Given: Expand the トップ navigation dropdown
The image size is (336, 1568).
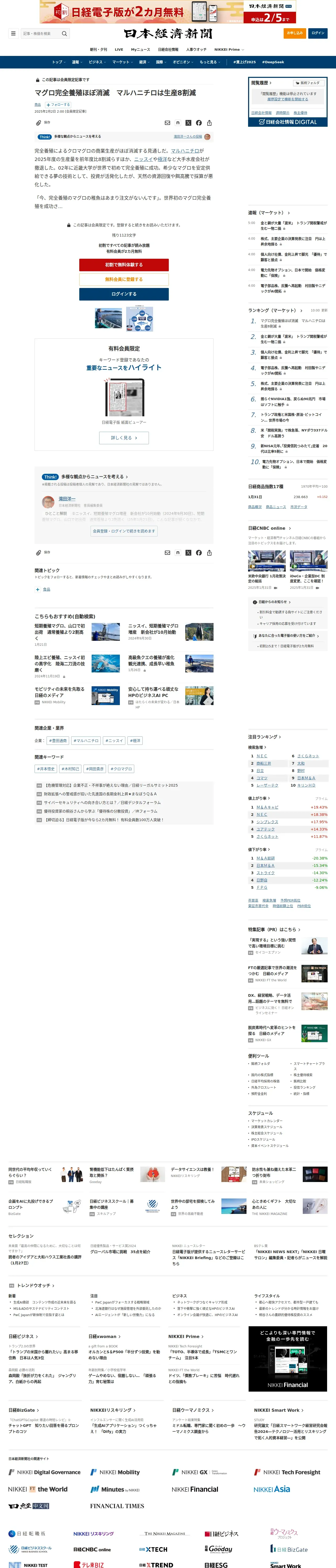Looking at the screenshot, I should tap(59, 62).
